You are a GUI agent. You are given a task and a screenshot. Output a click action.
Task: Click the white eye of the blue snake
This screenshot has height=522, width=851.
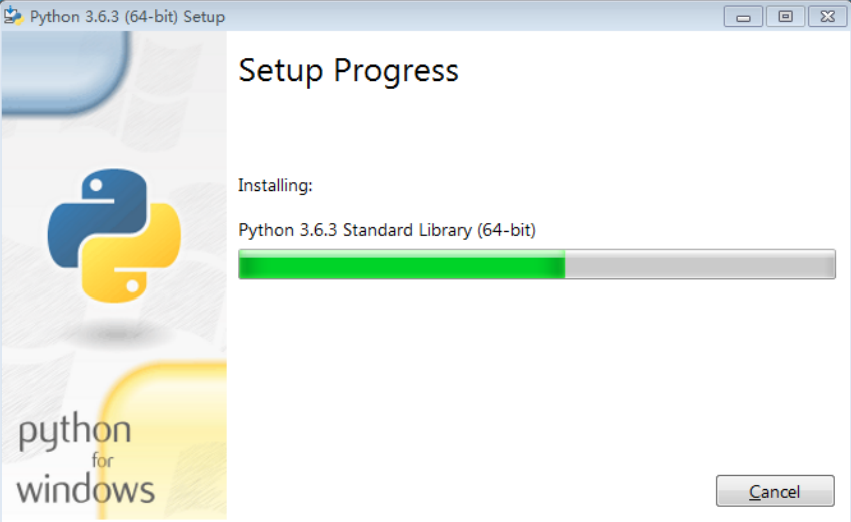(96, 186)
